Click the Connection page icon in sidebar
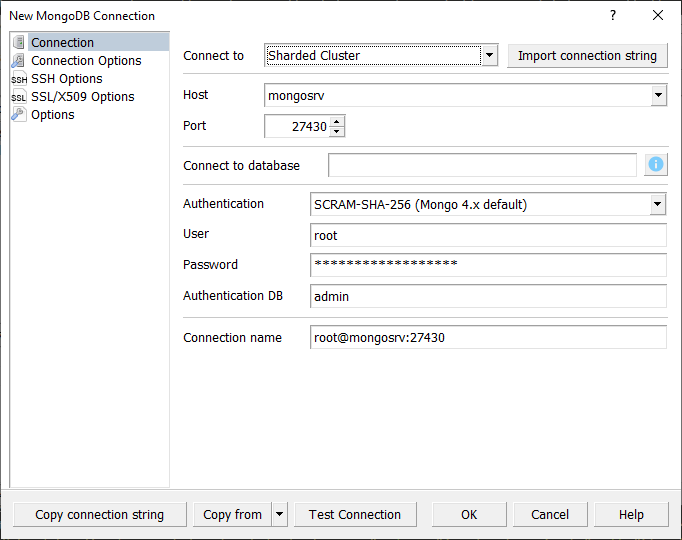Viewport: 682px width, 540px height. pos(19,43)
